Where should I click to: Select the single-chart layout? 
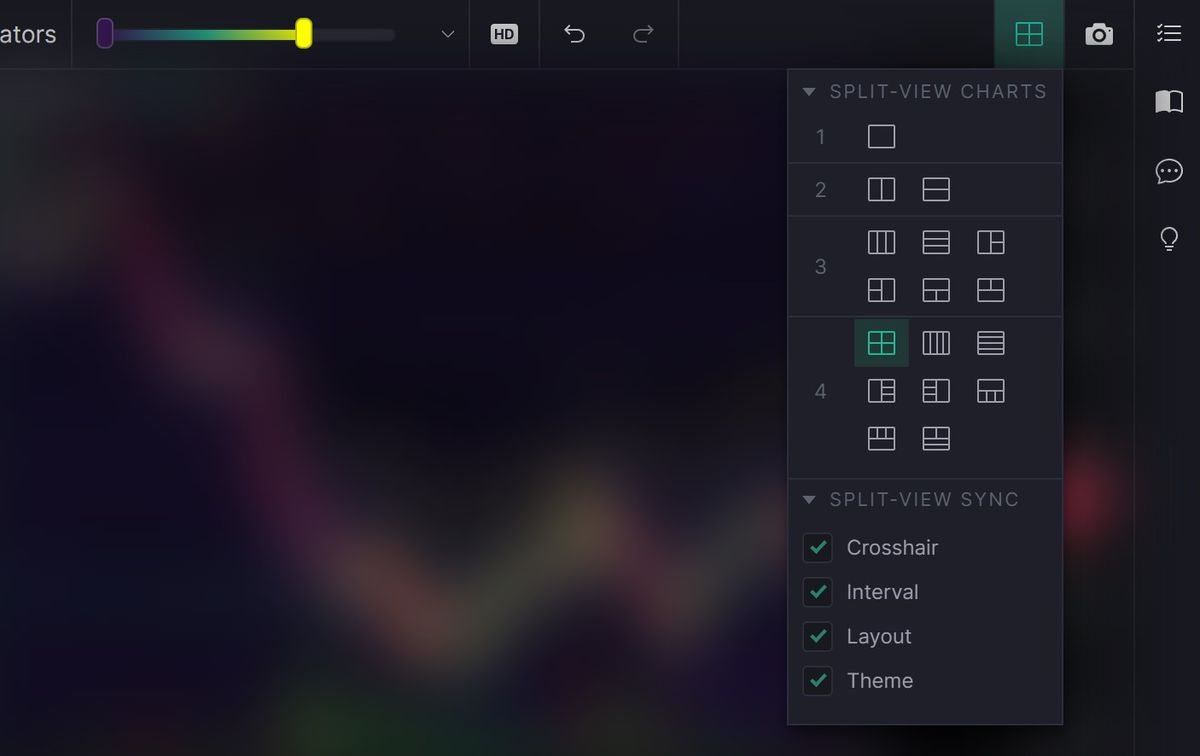coord(881,136)
